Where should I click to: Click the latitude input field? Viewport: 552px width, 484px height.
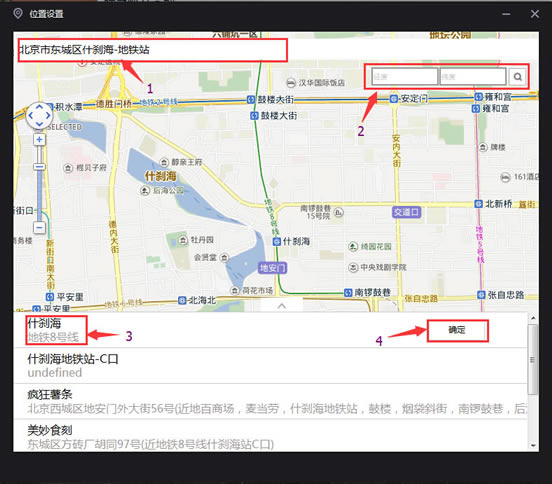pos(473,76)
